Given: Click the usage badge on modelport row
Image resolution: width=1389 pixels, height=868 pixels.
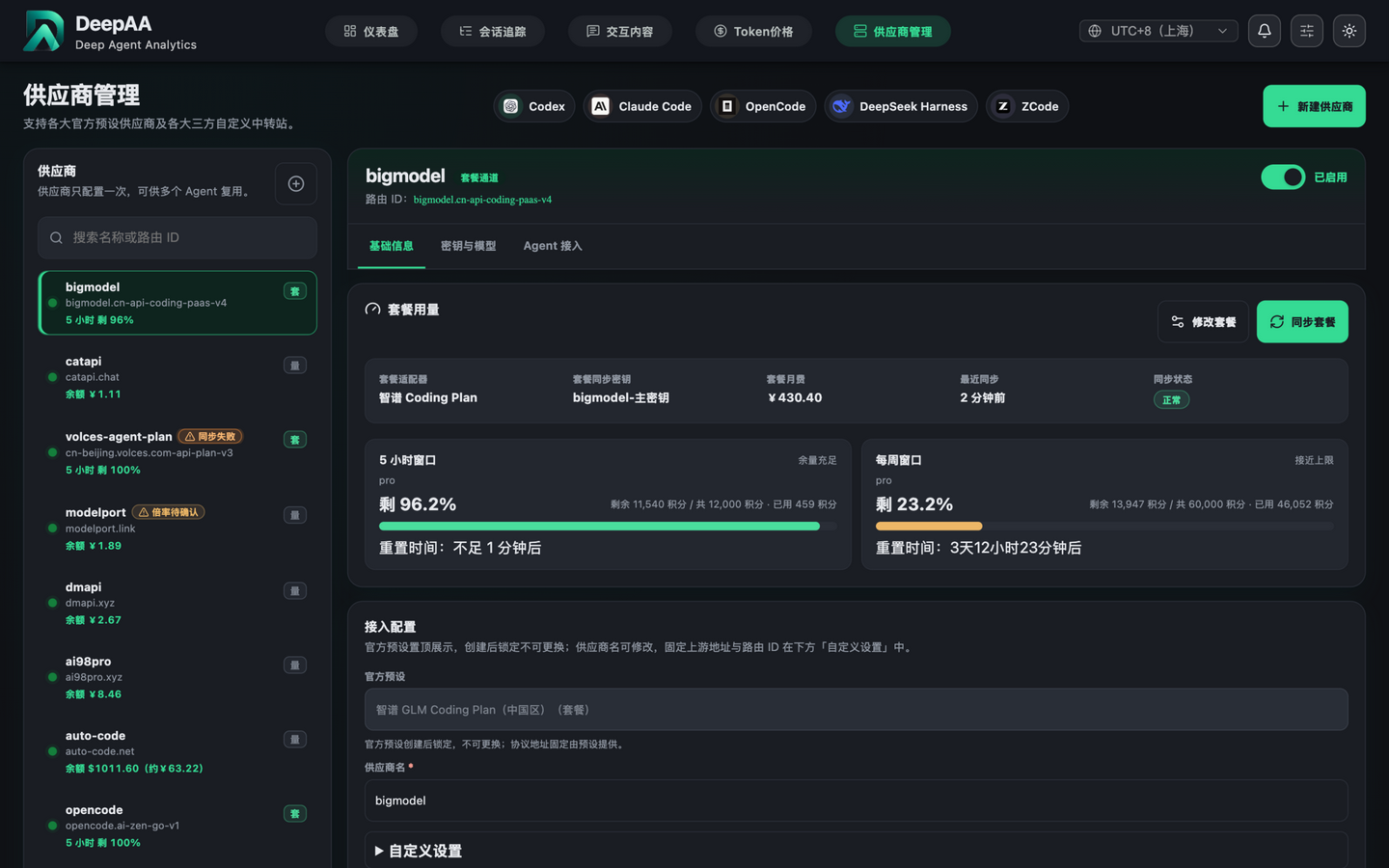Looking at the screenshot, I should [x=295, y=515].
